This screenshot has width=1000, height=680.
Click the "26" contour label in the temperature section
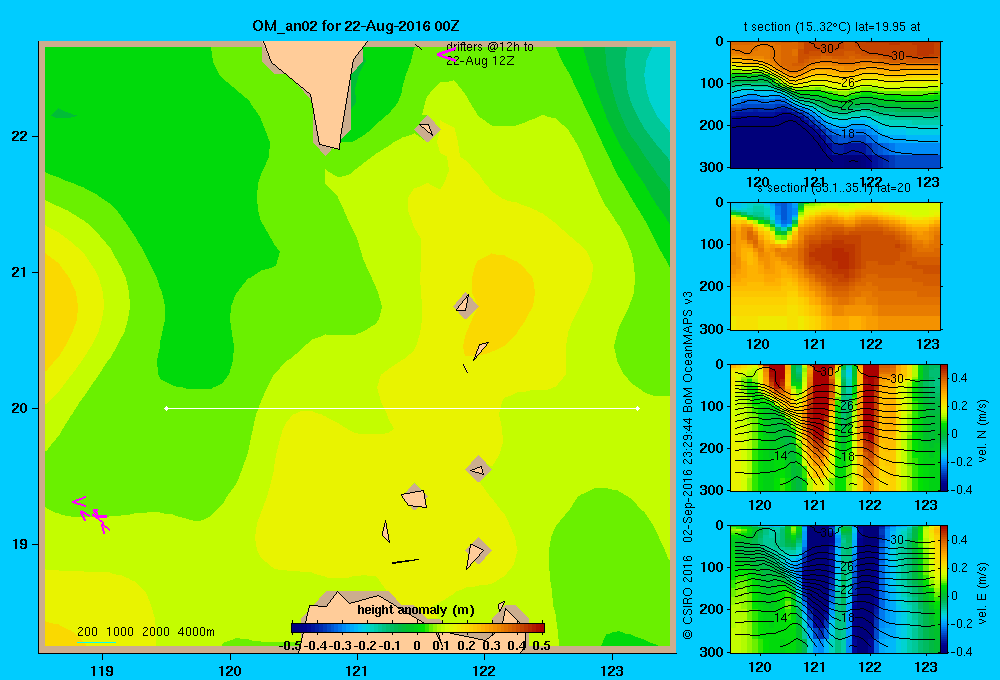[847, 83]
